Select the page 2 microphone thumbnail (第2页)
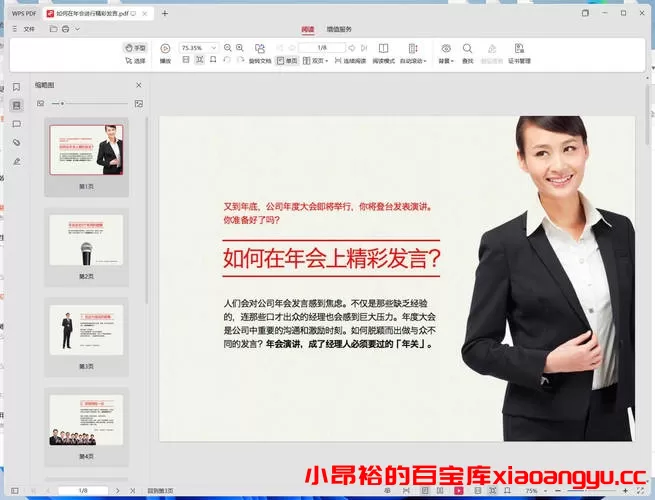 [86, 247]
